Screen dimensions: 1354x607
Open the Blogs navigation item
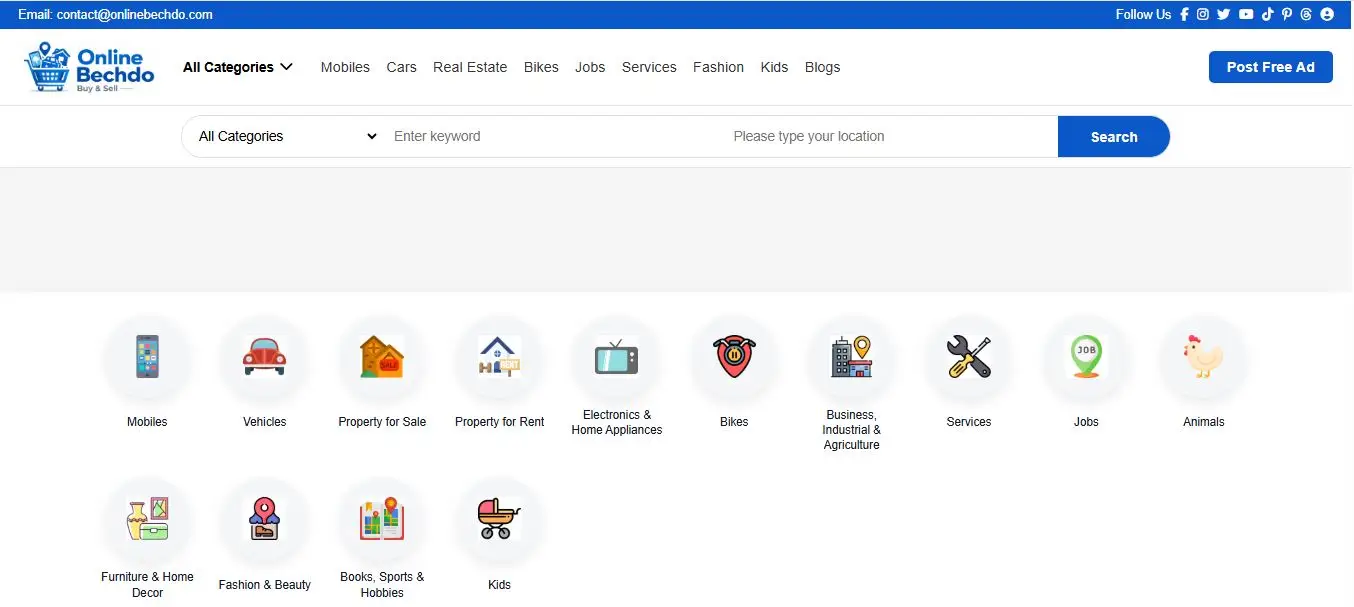click(x=822, y=67)
